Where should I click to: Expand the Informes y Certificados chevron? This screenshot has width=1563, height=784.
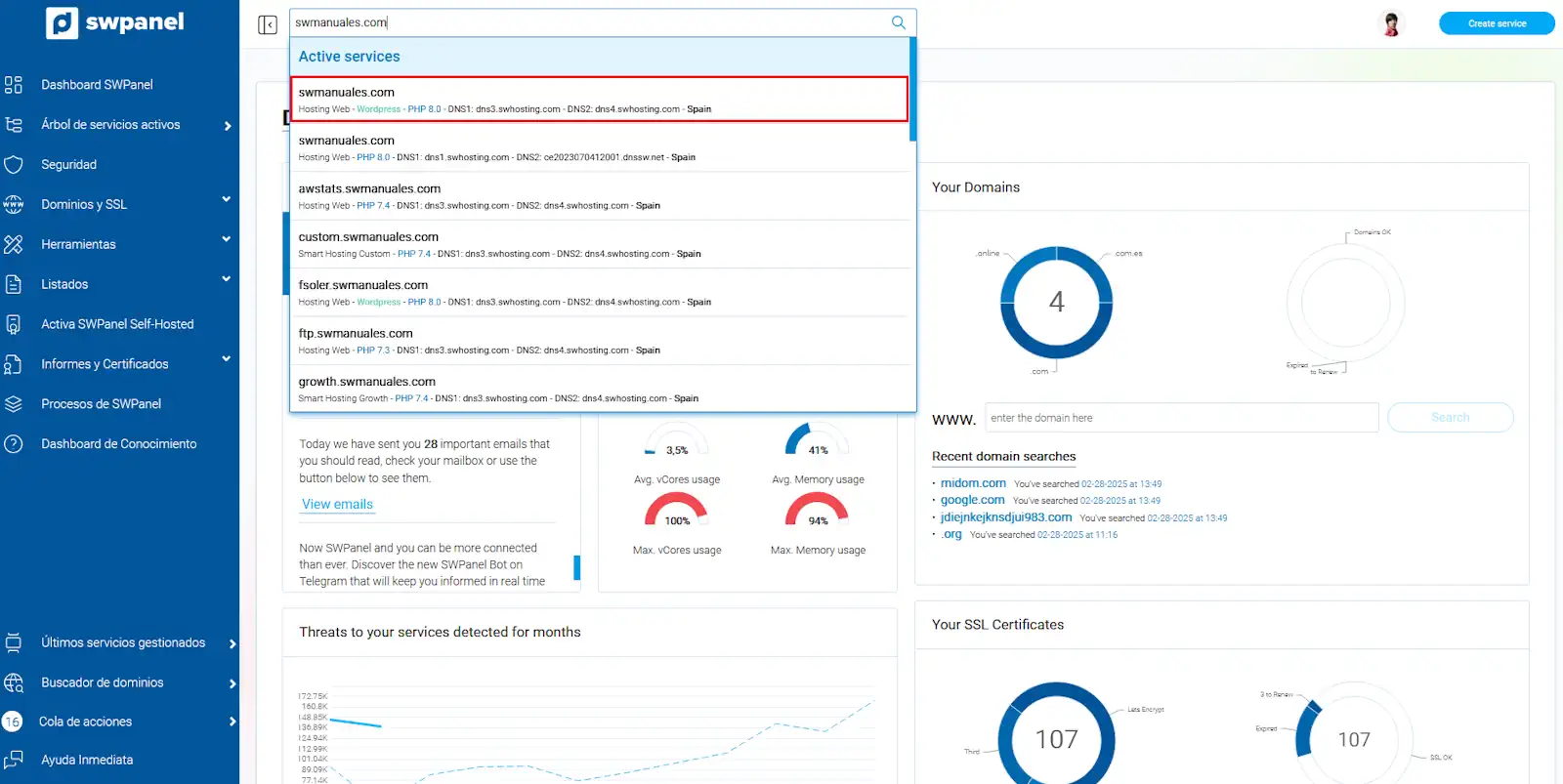click(227, 360)
